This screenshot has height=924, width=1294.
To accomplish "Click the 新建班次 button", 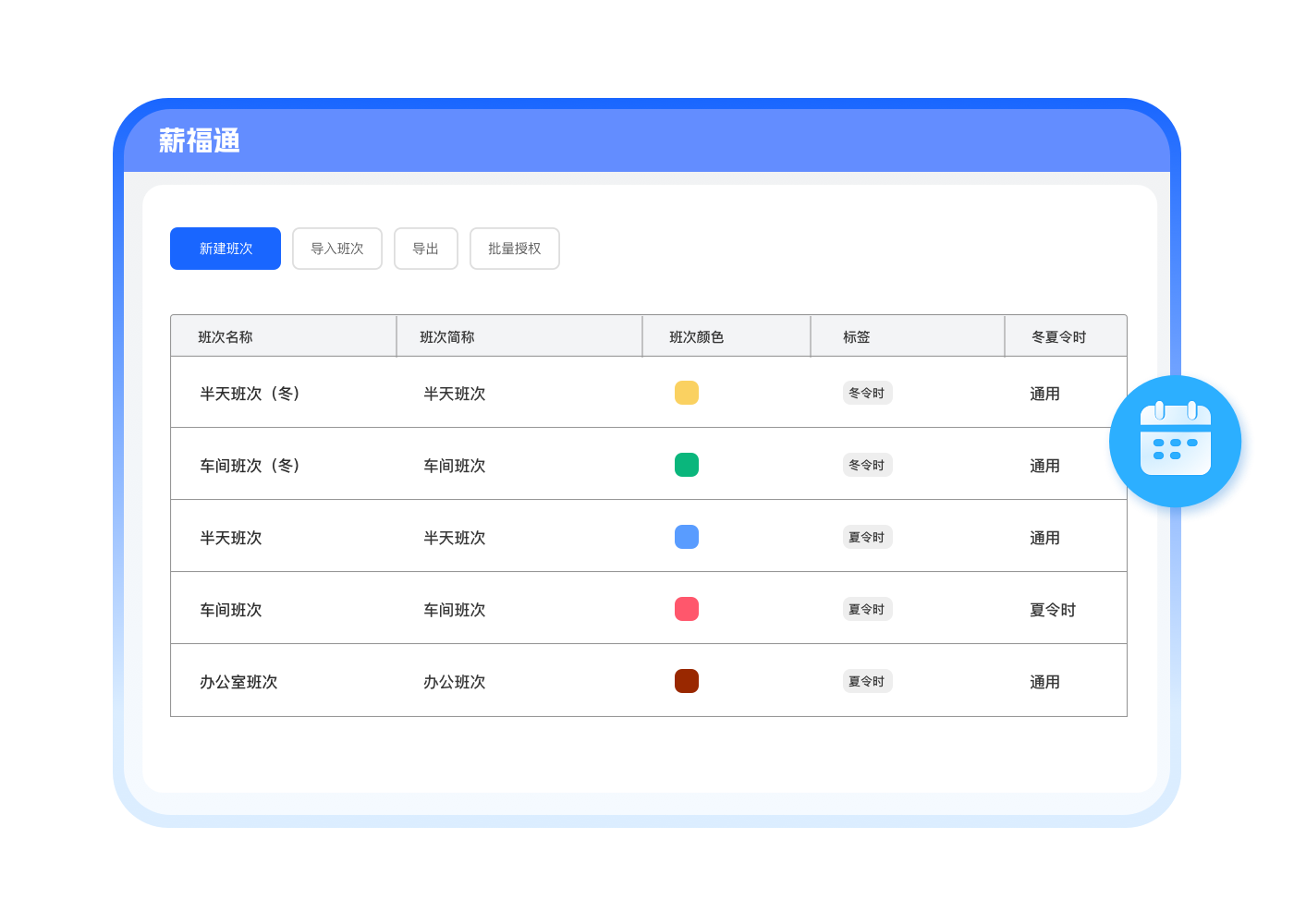I will [x=226, y=249].
